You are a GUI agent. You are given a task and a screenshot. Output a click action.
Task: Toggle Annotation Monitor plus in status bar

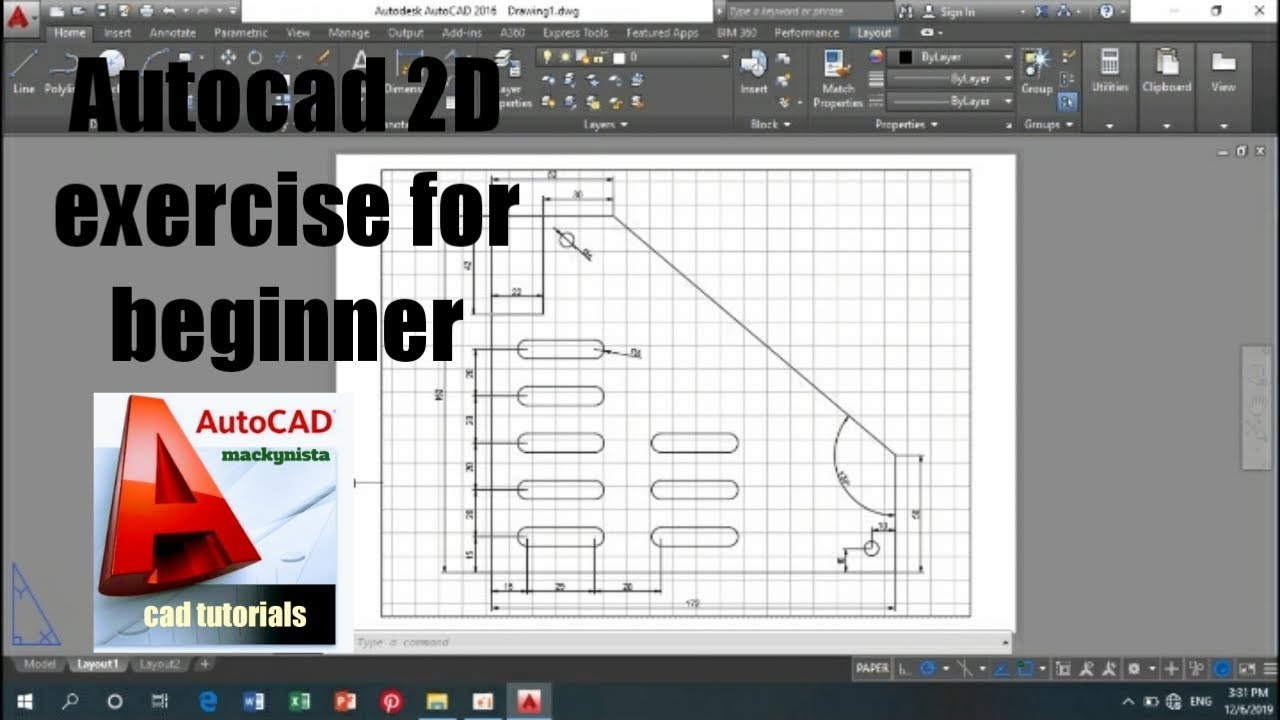click(1171, 668)
